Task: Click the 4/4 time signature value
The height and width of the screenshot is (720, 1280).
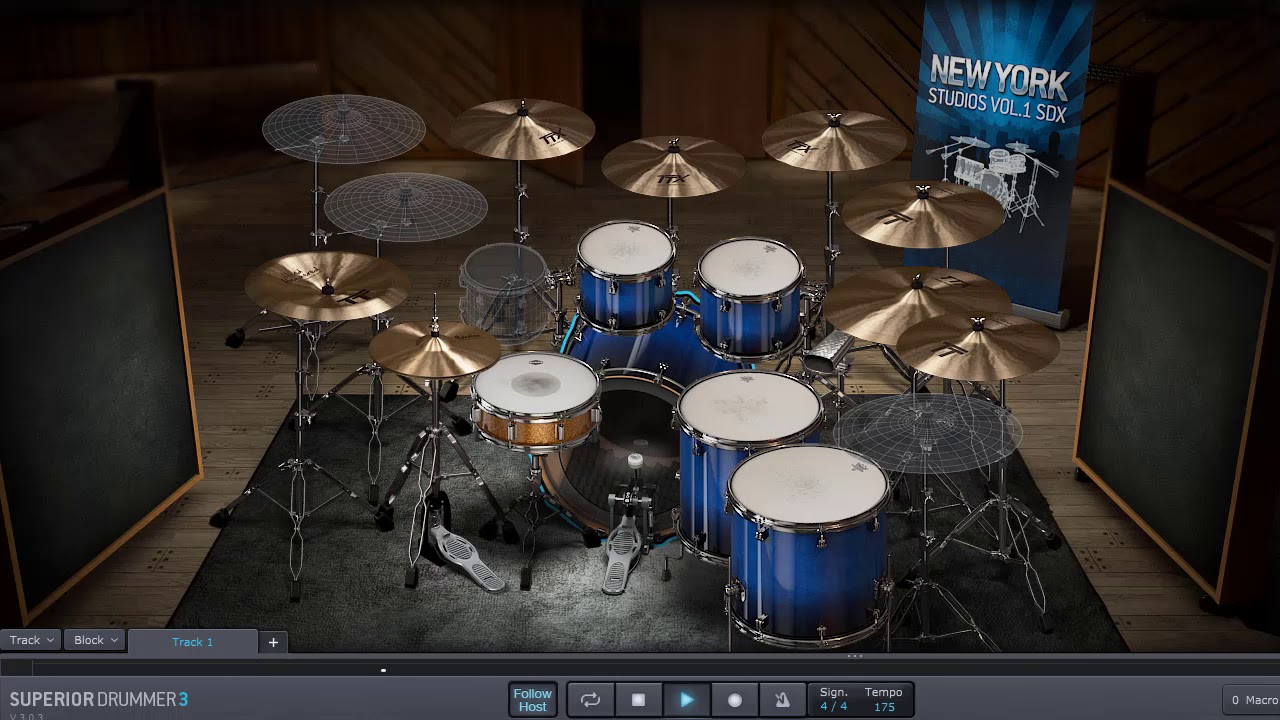Action: pos(833,707)
